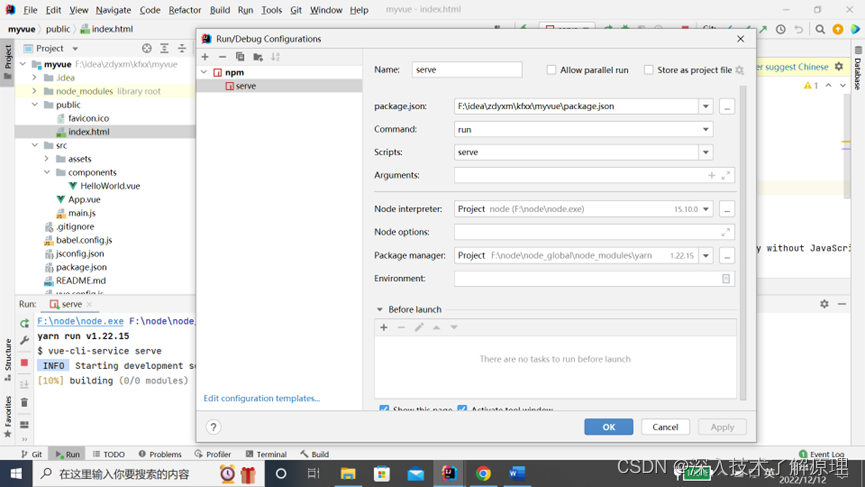Viewport: 865px width, 487px height.
Task: Open F:\node\node.exe link in console
Action: click(x=81, y=321)
